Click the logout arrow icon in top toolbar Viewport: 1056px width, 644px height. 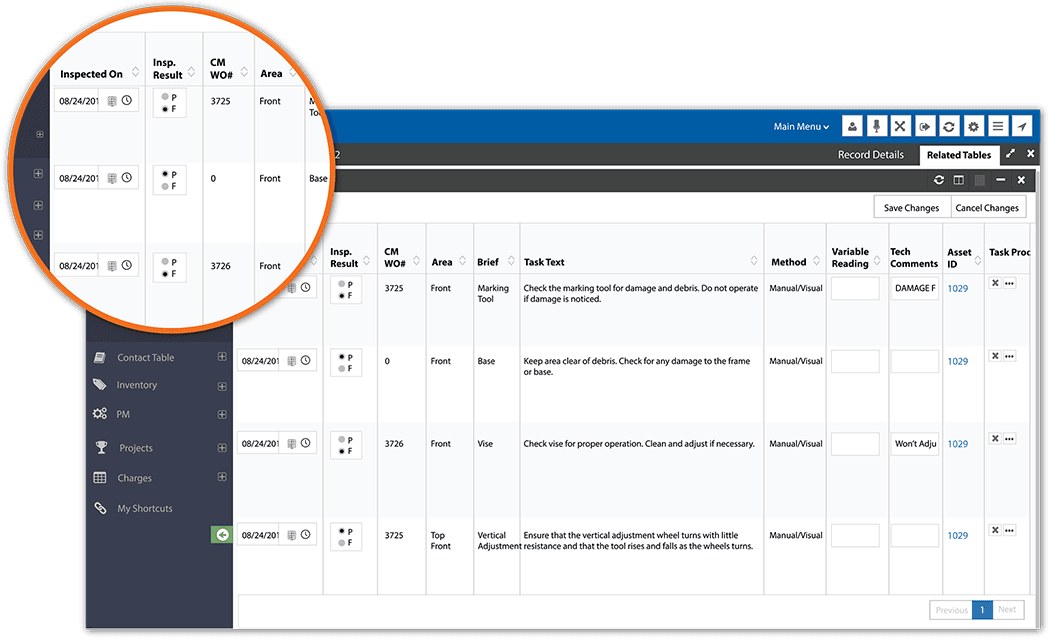(x=925, y=126)
